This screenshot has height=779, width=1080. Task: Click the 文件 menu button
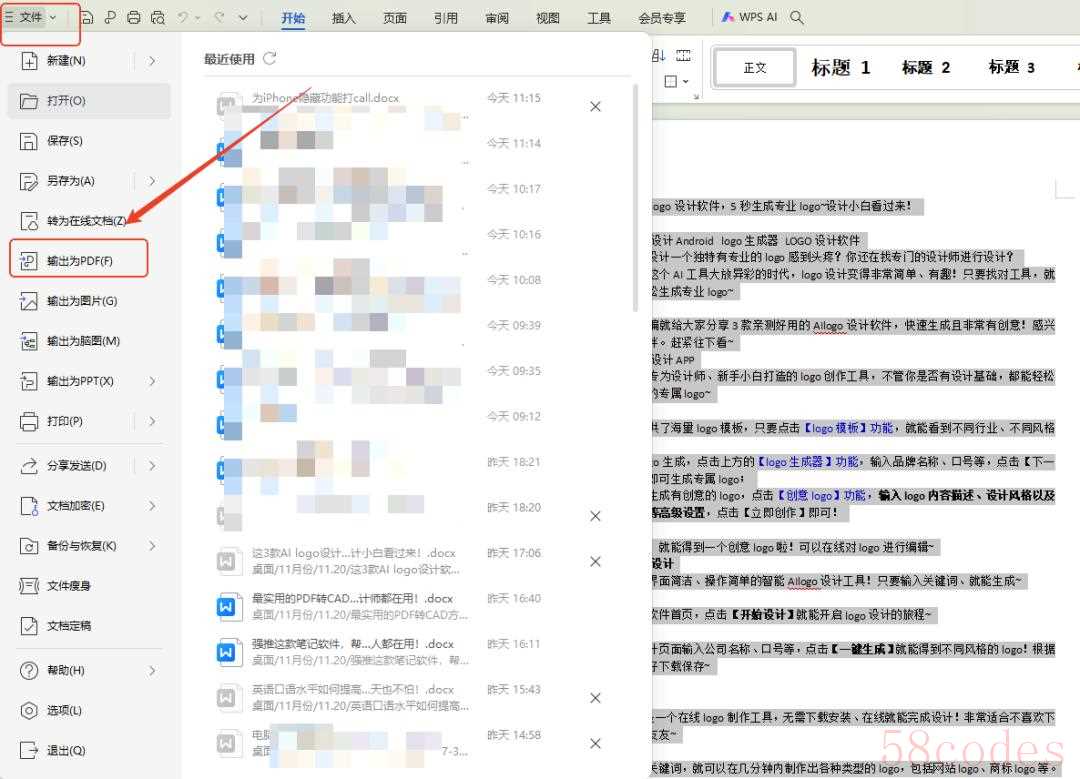[x=31, y=17]
